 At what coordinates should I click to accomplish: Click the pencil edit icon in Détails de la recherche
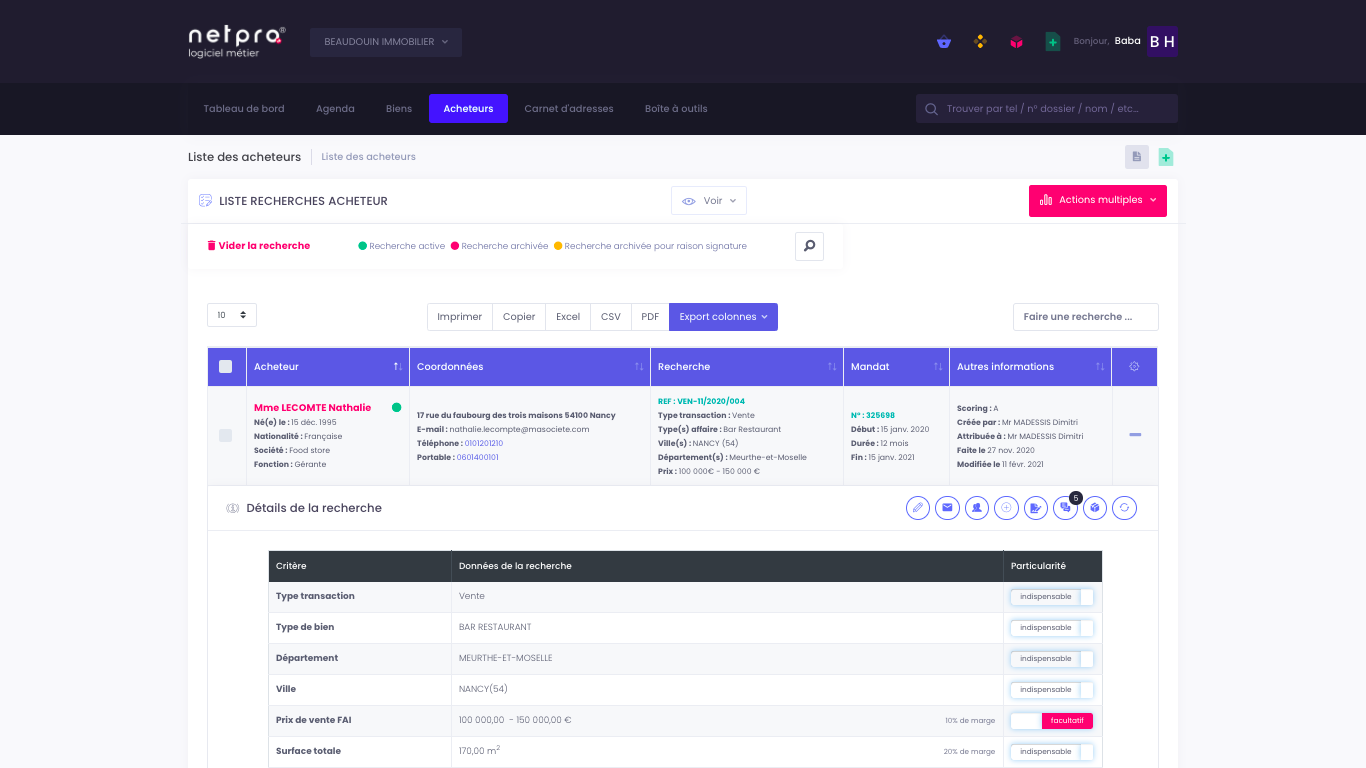(x=918, y=508)
